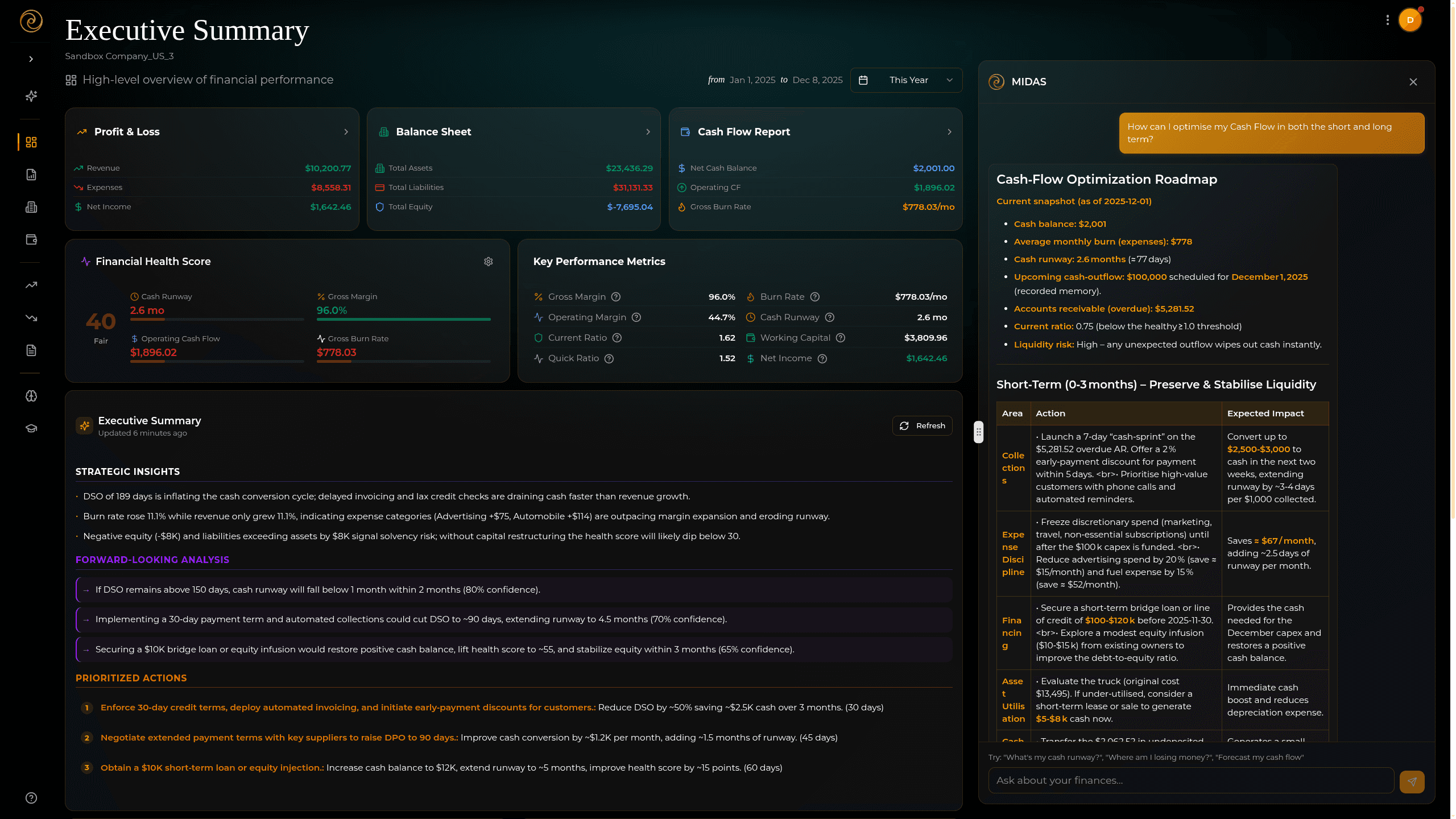The height and width of the screenshot is (819, 1456).
Task: Open the trending-up growth icon in sidebar
Action: click(31, 284)
